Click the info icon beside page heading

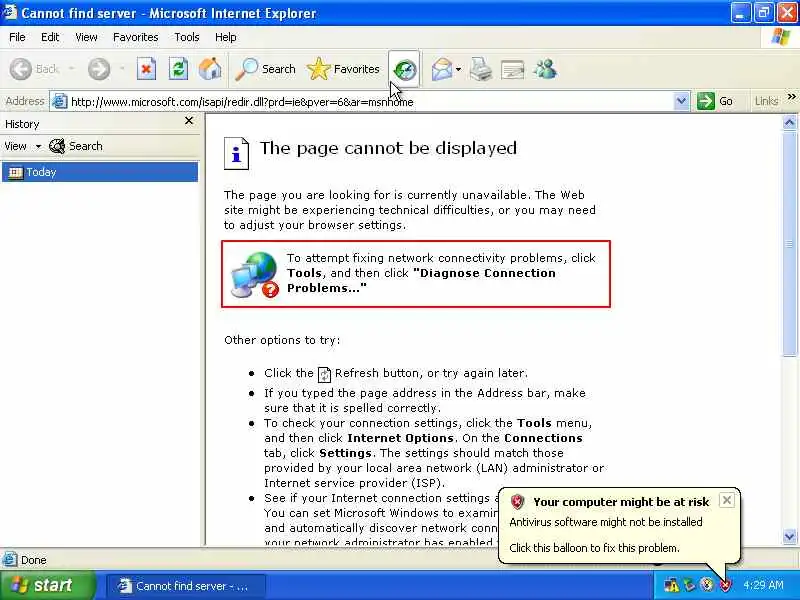[236, 153]
